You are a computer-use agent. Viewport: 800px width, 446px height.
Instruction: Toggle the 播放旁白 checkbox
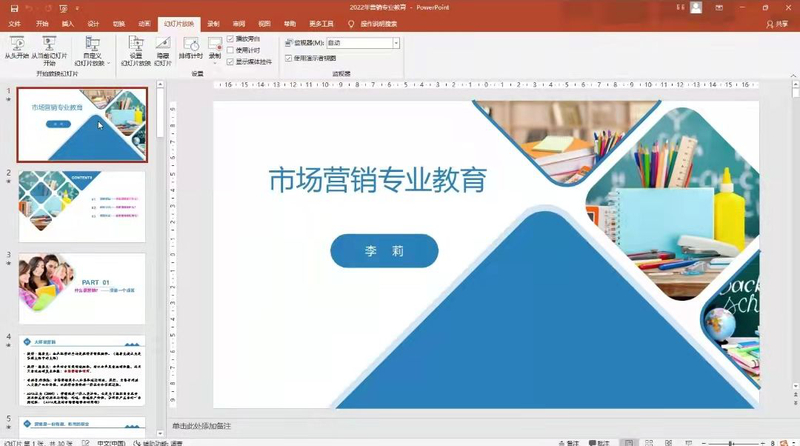[x=230, y=39]
